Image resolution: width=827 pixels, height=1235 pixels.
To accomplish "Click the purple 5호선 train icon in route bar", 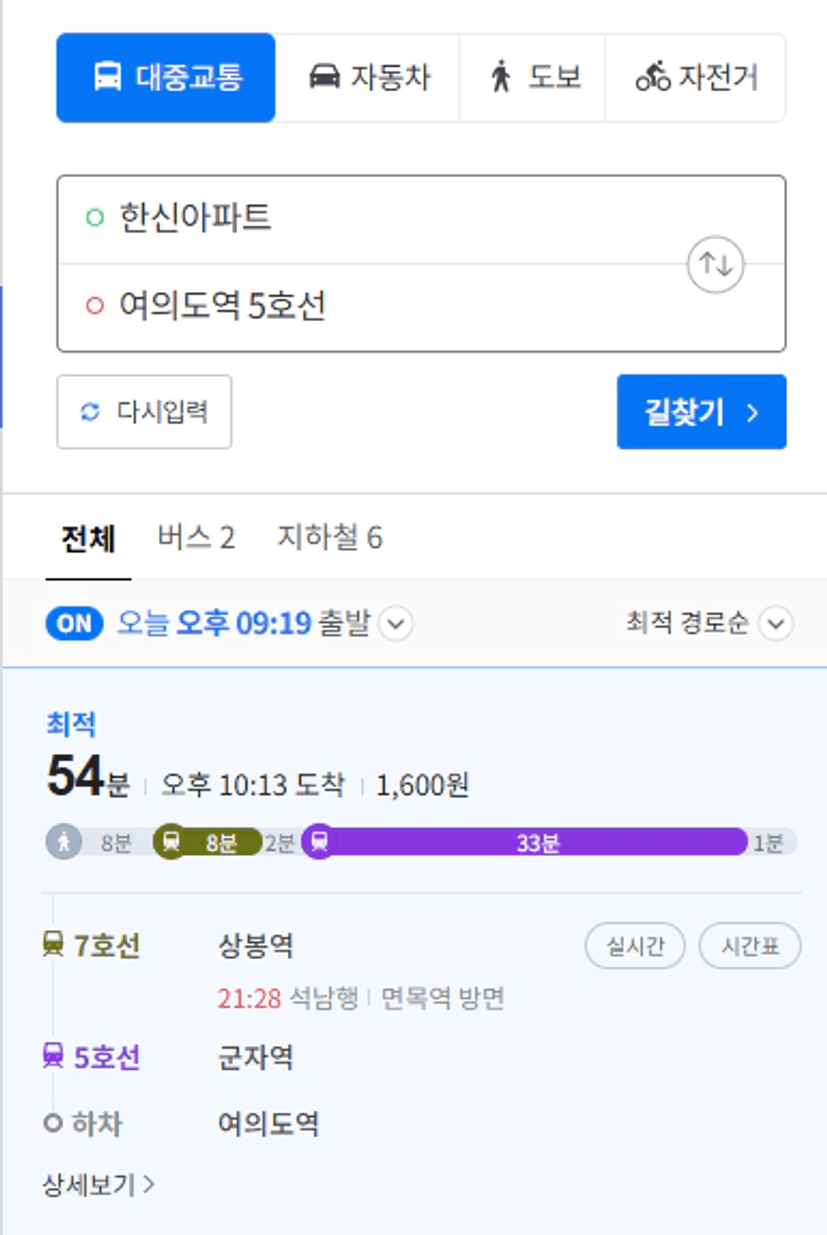I will pos(319,842).
